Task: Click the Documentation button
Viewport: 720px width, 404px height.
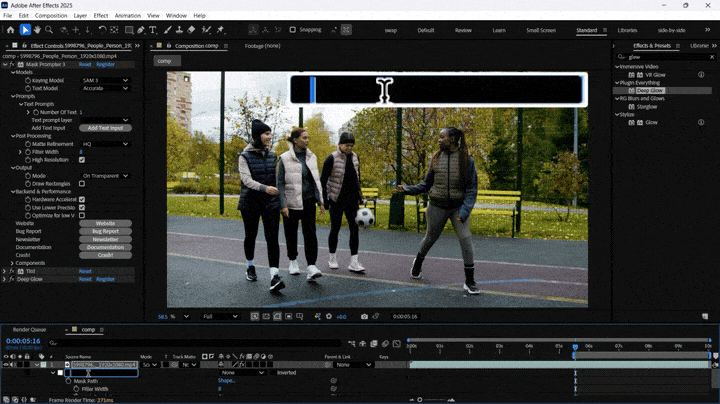Action: tap(104, 247)
